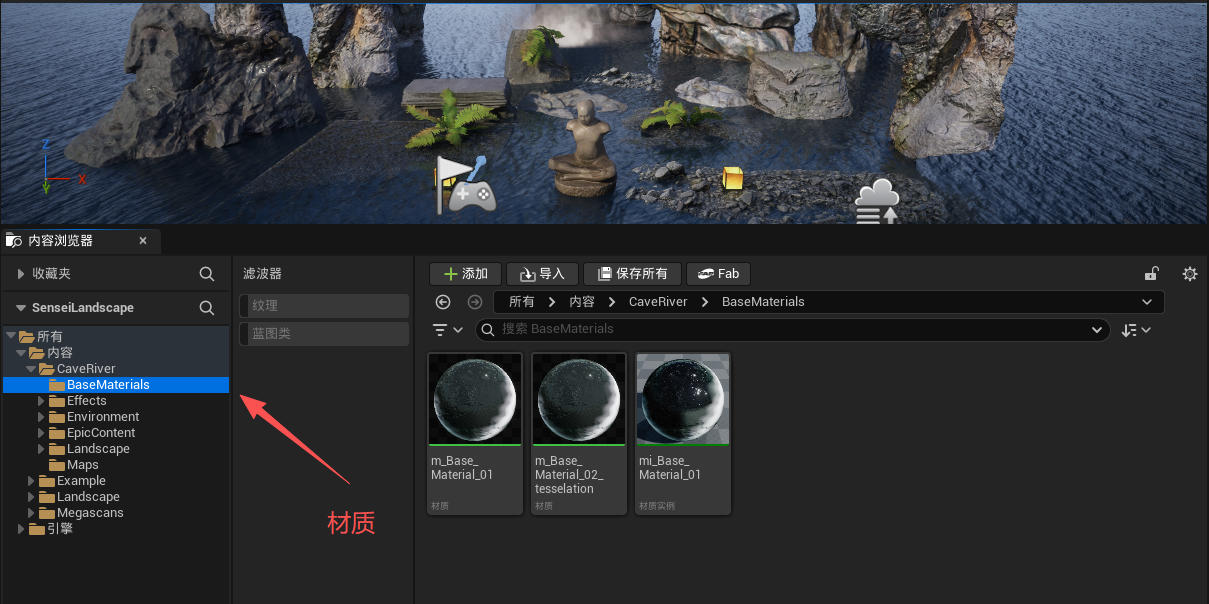Select the BaseMaterials folder in tree
The height and width of the screenshot is (604, 1209).
click(116, 385)
